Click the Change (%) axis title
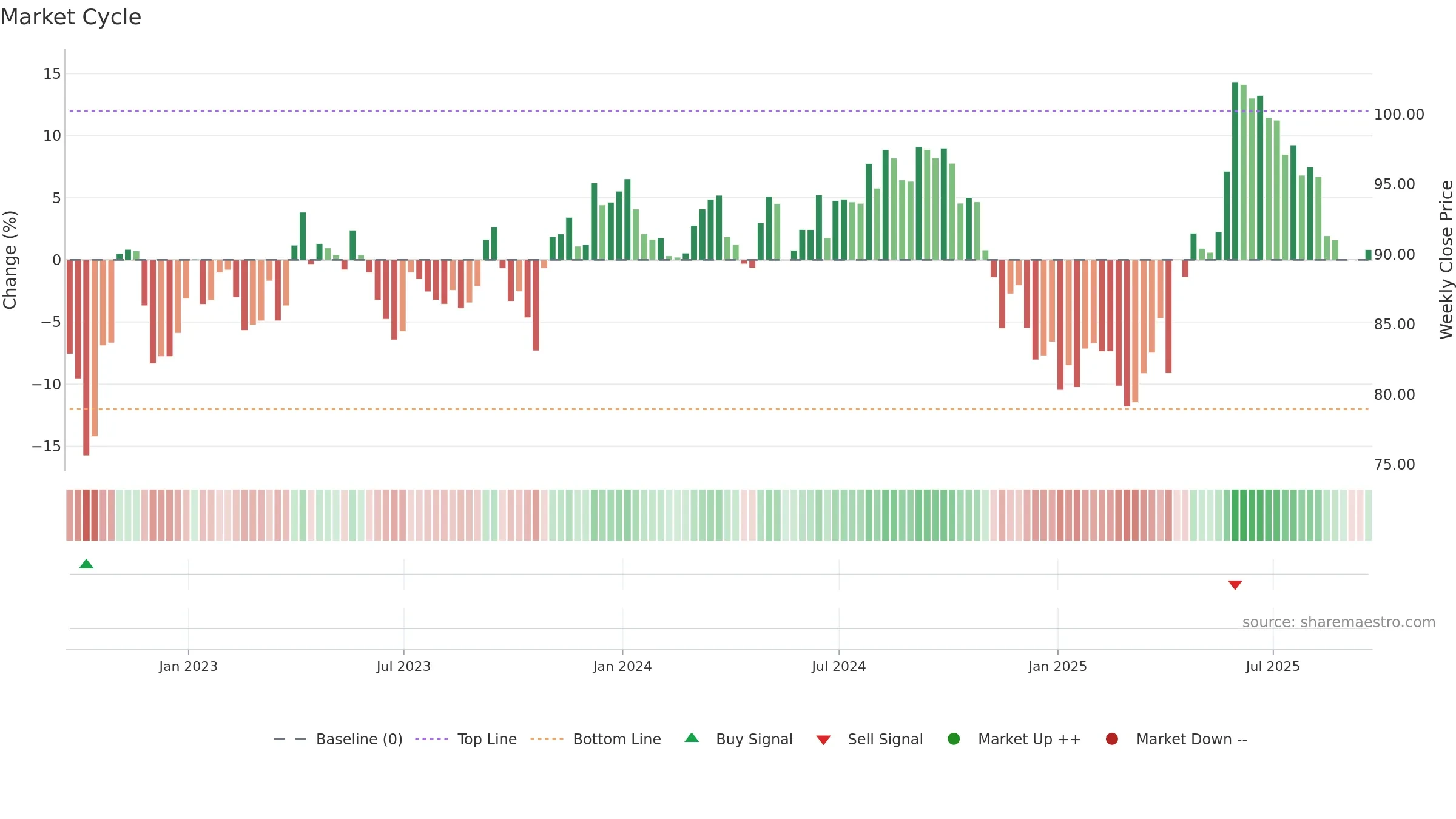The height and width of the screenshot is (819, 1456). tap(10, 260)
